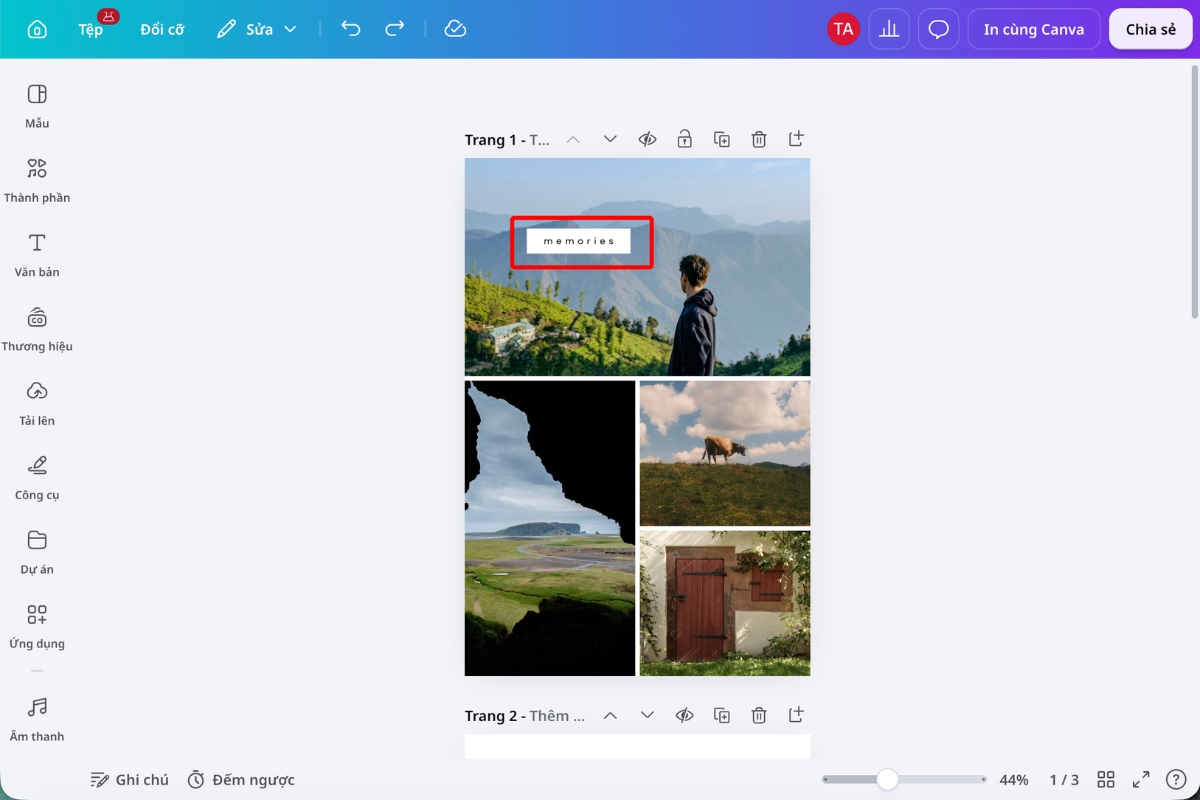Open the help question mark
Image resolution: width=1200 pixels, height=800 pixels.
click(1176, 779)
